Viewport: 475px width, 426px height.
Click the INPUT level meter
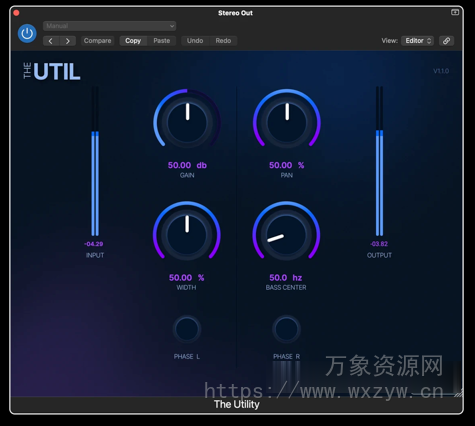pos(95,161)
